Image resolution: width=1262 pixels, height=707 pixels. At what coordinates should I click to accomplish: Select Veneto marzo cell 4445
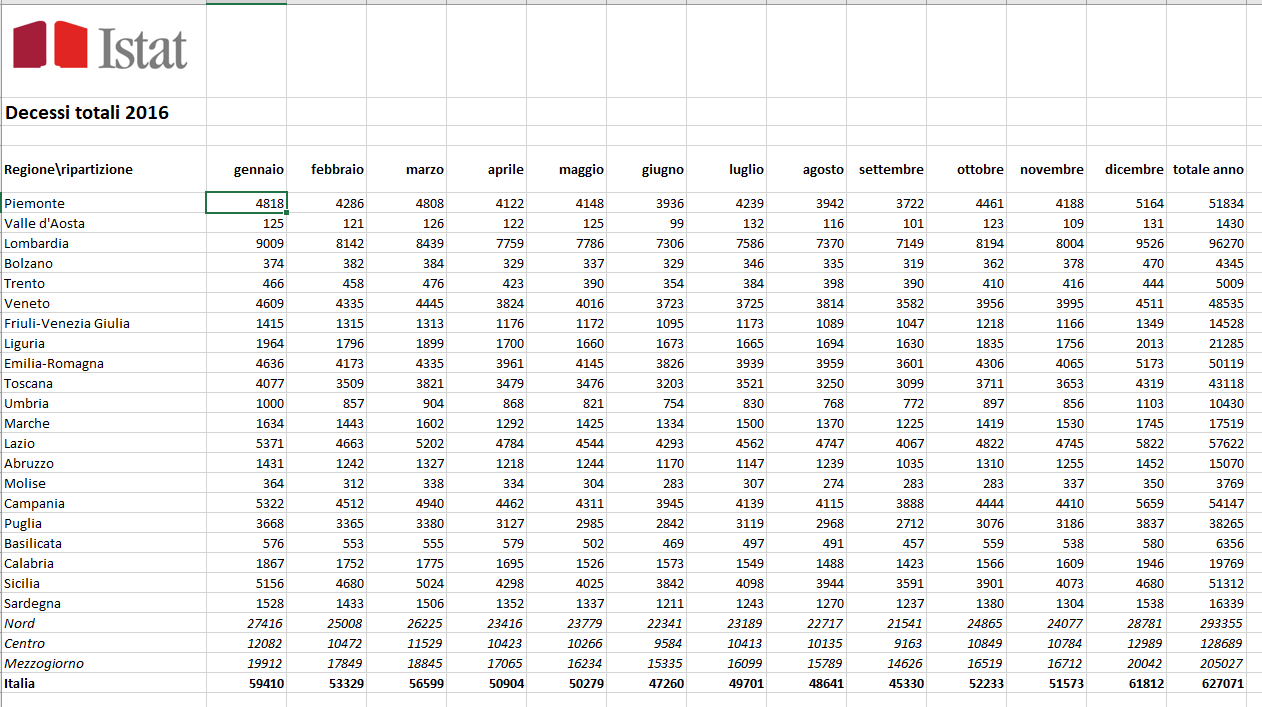pos(406,303)
